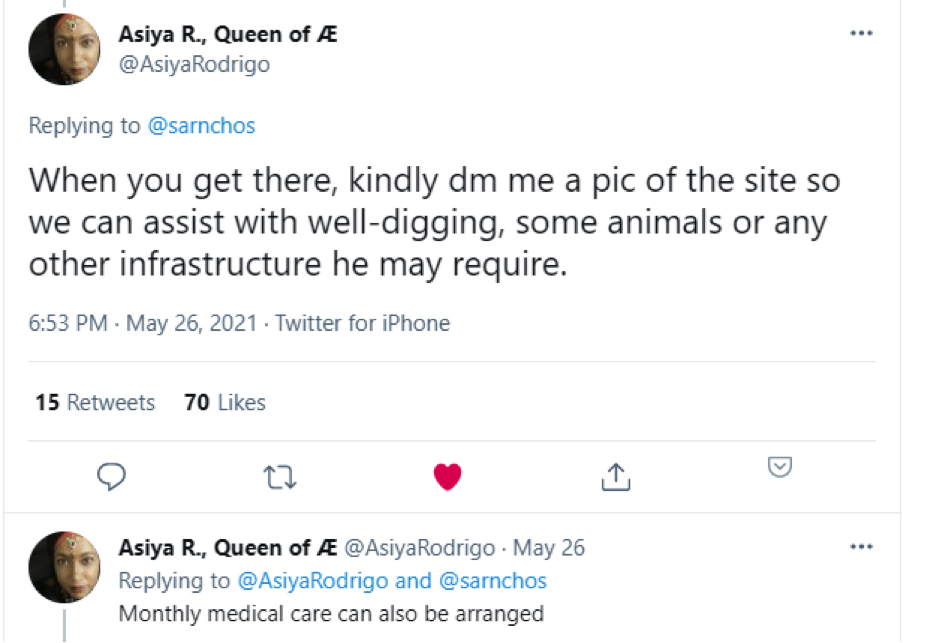This screenshot has height=643, width=941.
Task: Open the @sarnchos mention in main tweet
Action: (x=201, y=126)
